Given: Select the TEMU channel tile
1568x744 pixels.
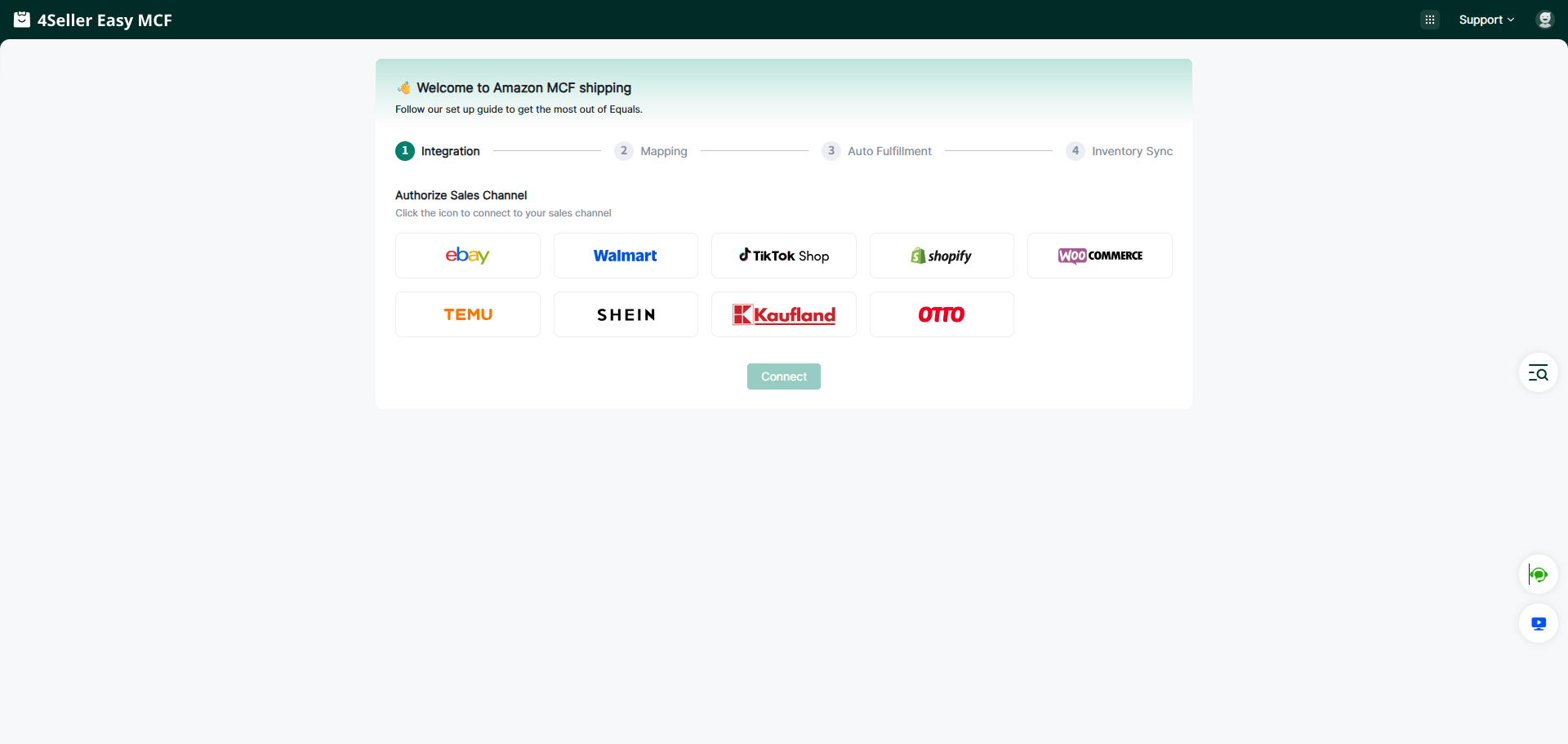Looking at the screenshot, I should (467, 314).
